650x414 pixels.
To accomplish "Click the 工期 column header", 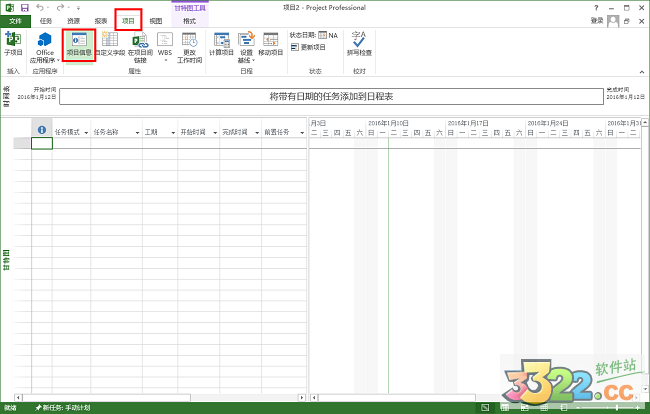I will tap(151, 132).
